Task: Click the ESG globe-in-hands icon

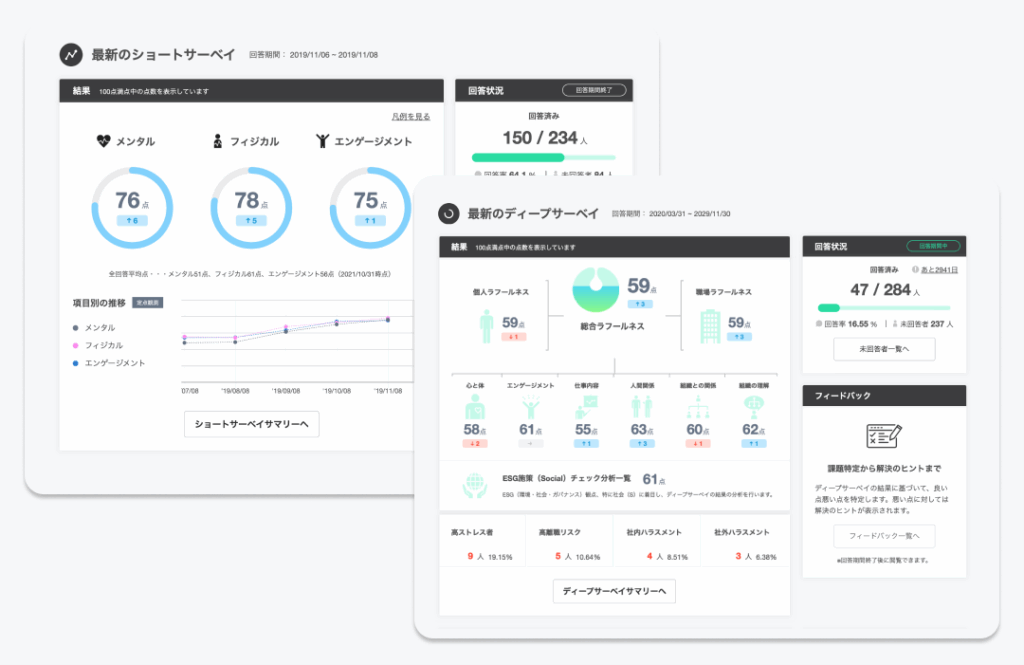Action: coord(474,484)
